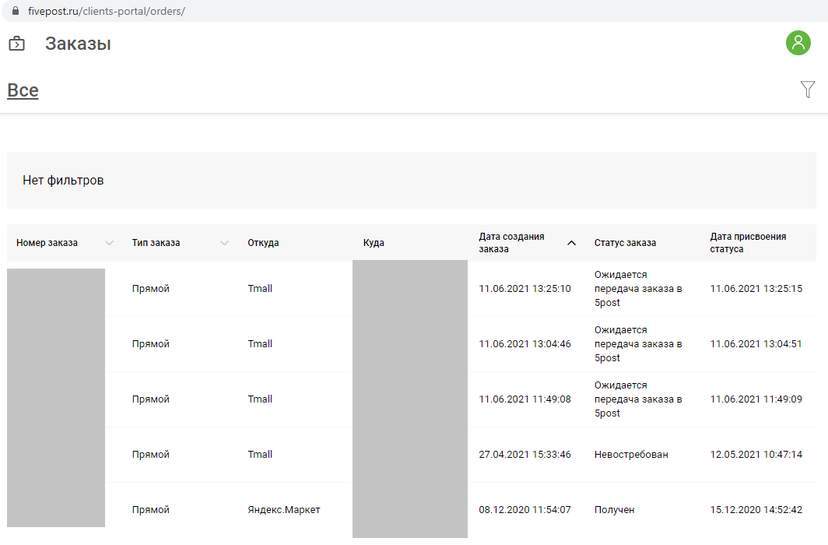
Task: Click the green user profile avatar icon
Action: point(798,43)
